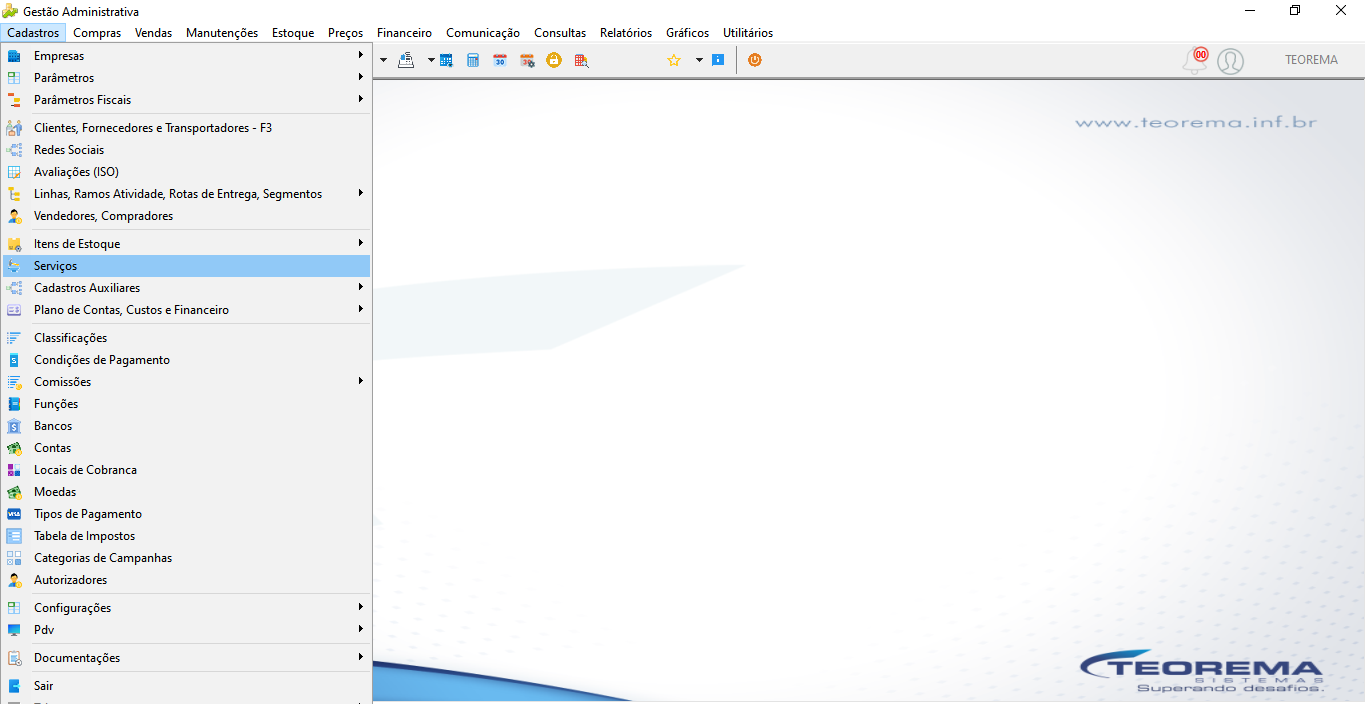Click the yellow star favorites icon
The width and height of the screenshot is (1365, 704).
[674, 60]
